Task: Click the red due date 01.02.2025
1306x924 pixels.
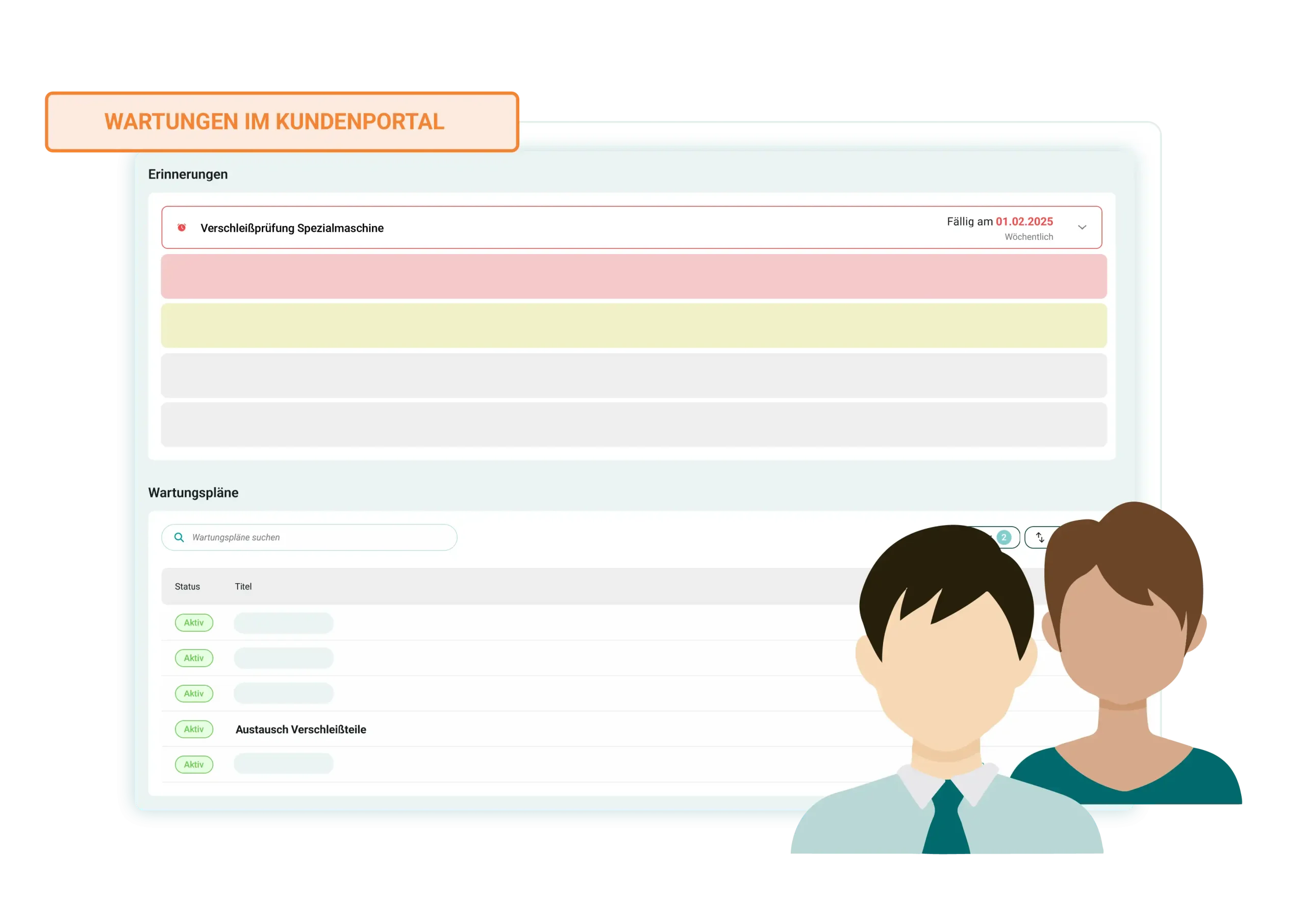Action: [1024, 221]
